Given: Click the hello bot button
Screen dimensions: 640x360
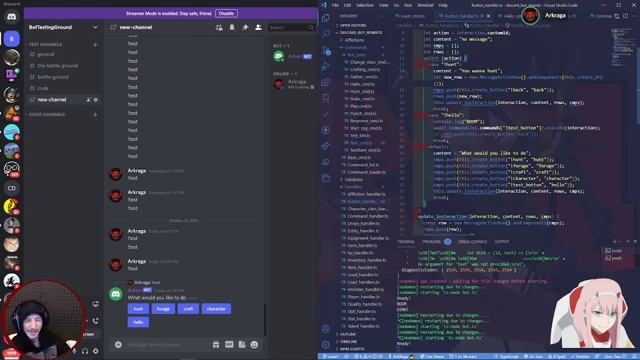Looking at the screenshot, I should point(138,322).
